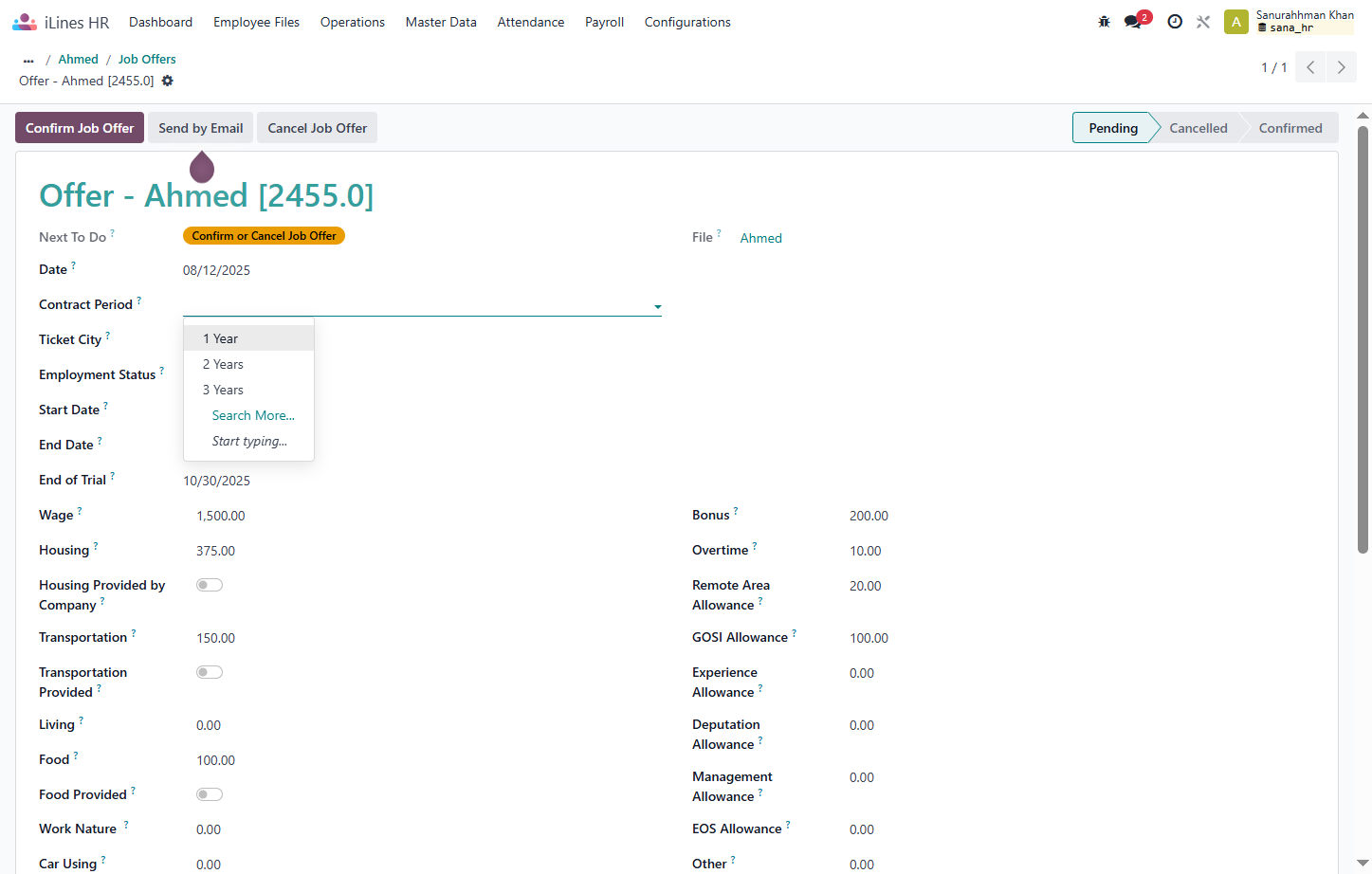Go to Job Offers breadcrumb
The height and width of the screenshot is (874, 1372).
(147, 59)
